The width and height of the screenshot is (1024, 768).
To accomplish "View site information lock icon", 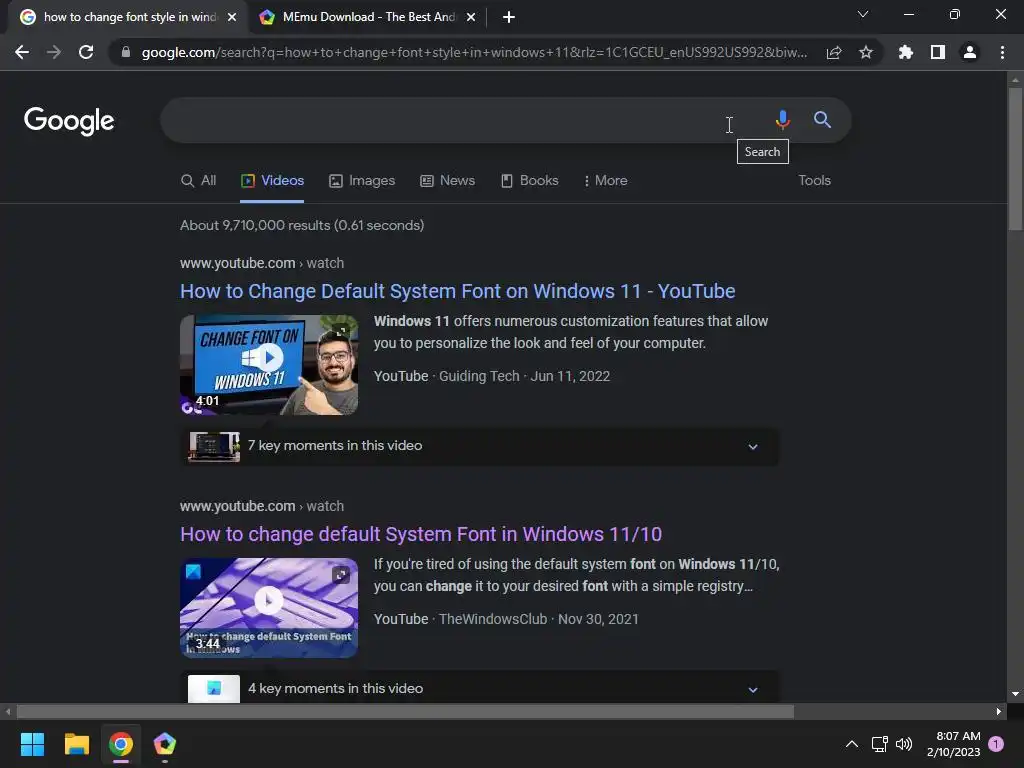I will (x=125, y=52).
